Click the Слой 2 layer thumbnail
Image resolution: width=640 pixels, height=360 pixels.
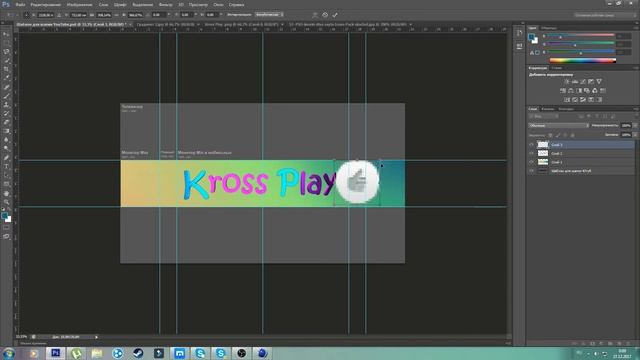tap(543, 153)
